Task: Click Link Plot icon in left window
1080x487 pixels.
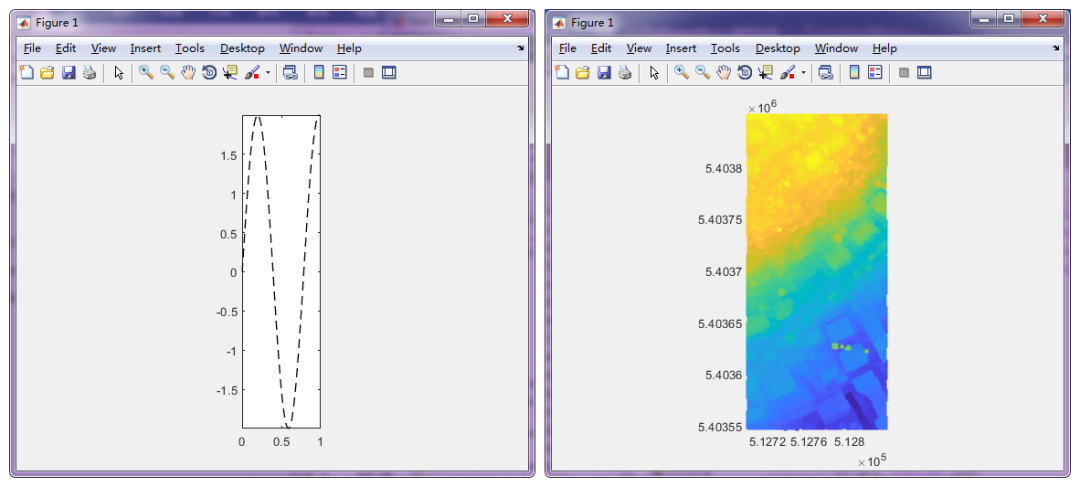Action: [290, 72]
